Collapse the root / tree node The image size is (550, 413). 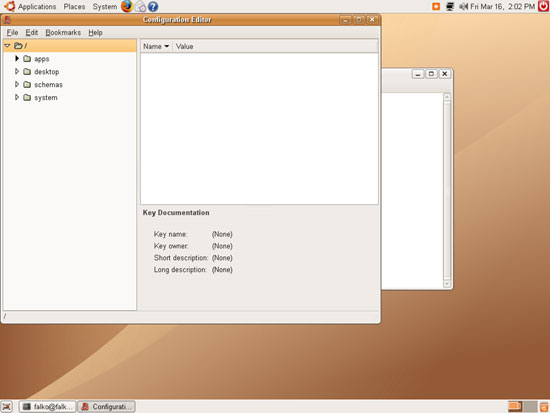(x=7, y=46)
